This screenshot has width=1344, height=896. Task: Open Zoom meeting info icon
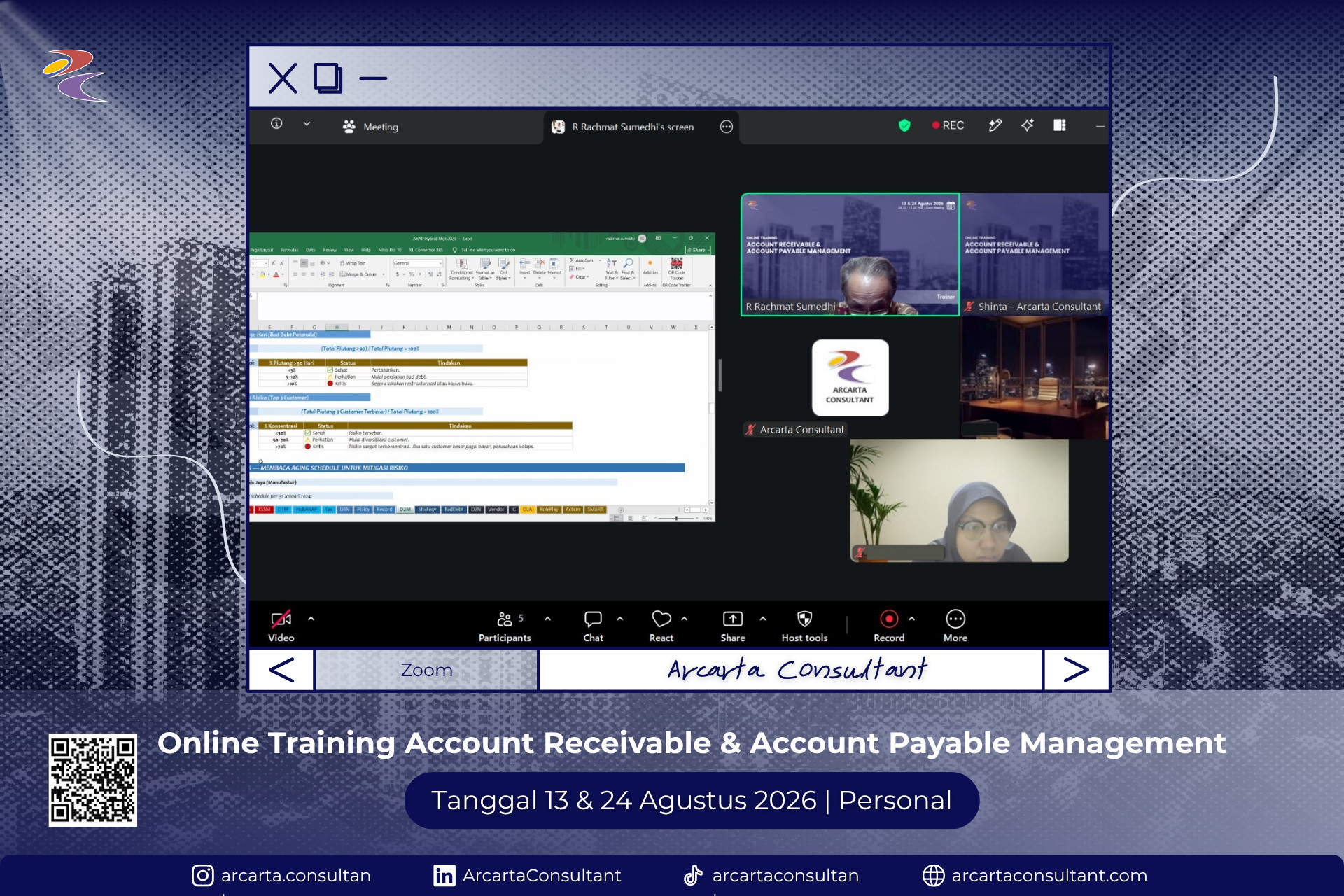click(276, 124)
